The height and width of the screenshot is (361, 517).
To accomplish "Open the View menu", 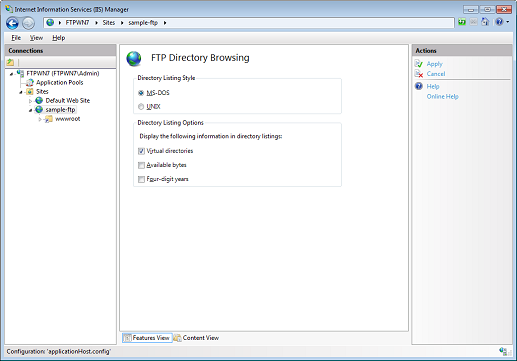I will point(36,38).
